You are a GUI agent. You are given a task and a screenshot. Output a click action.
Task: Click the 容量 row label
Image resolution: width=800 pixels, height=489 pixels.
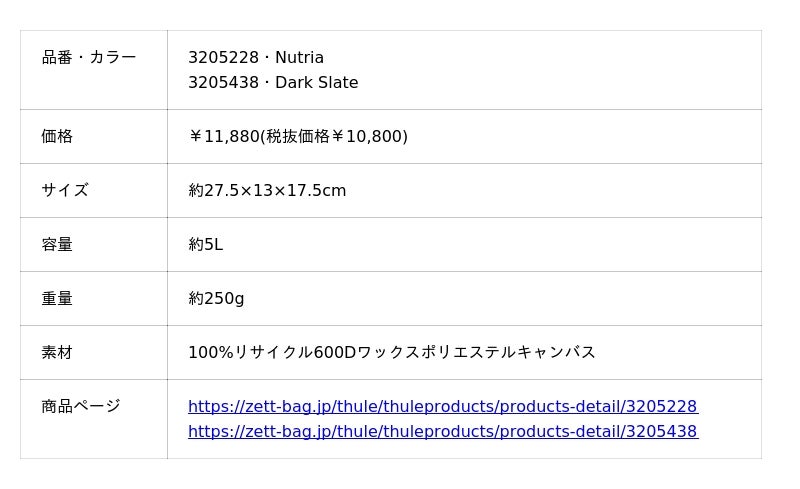(57, 244)
